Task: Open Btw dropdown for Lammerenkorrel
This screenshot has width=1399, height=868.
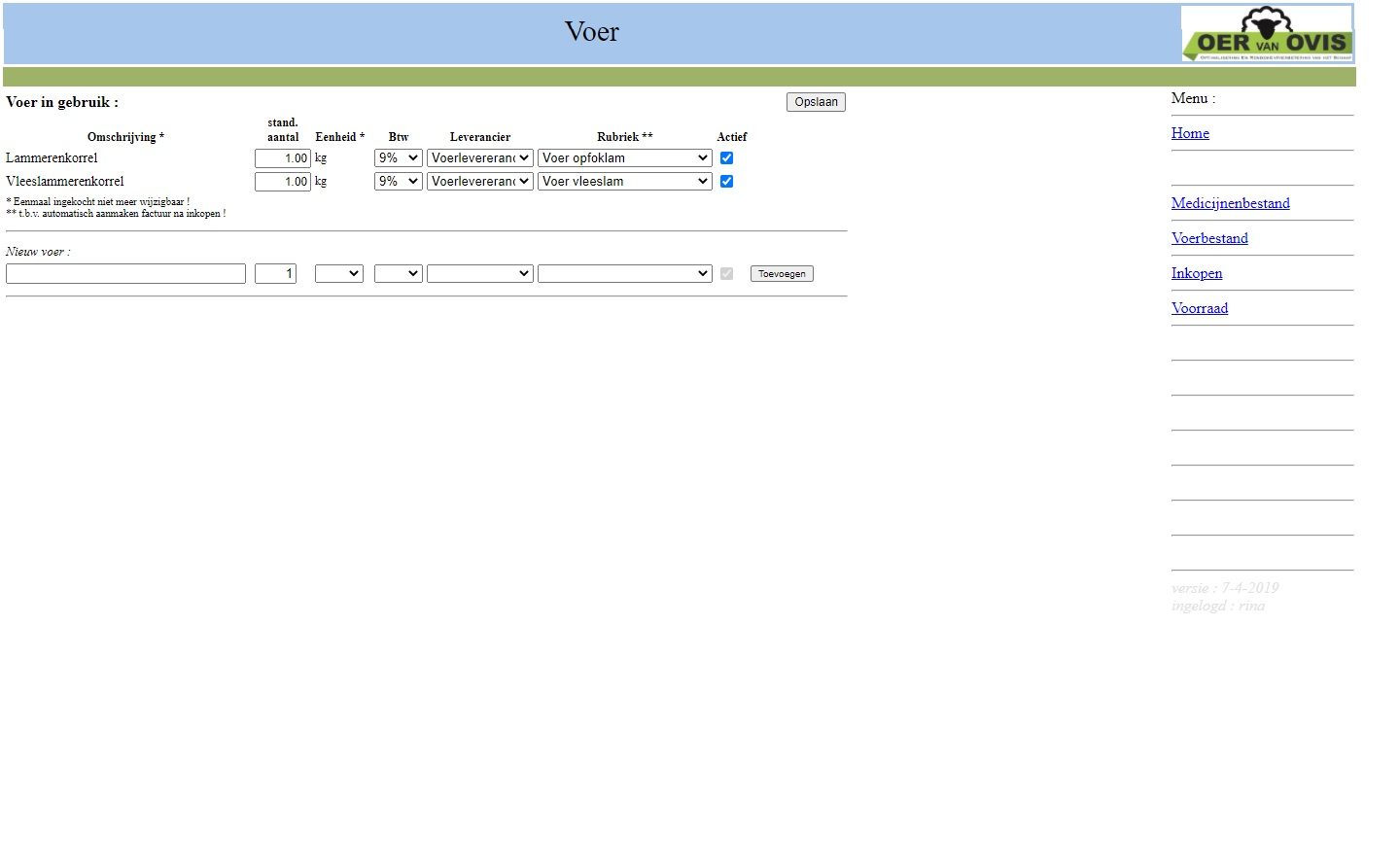Action: point(398,157)
